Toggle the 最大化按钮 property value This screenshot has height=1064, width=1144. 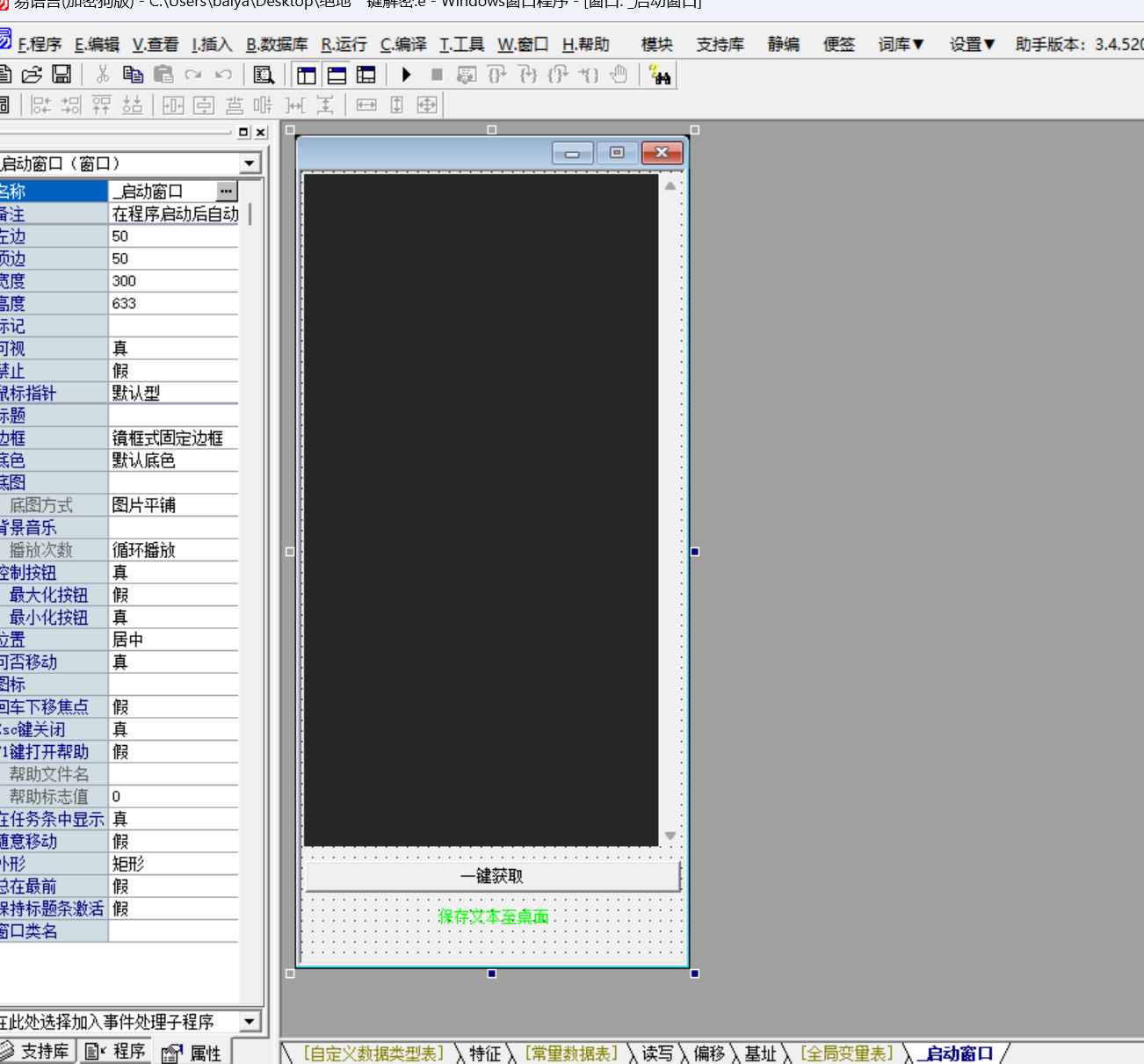173,595
